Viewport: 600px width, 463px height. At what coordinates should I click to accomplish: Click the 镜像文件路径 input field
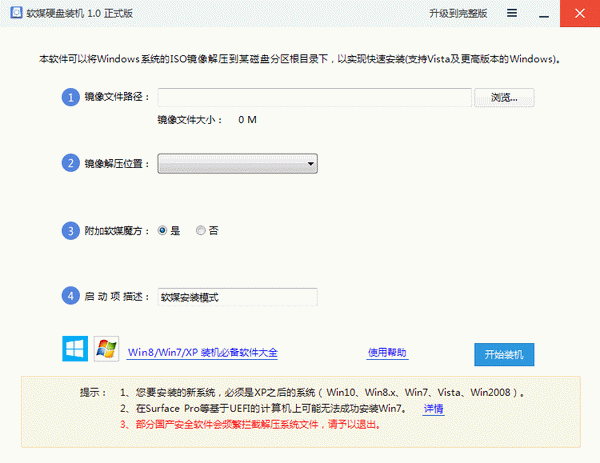[315, 98]
